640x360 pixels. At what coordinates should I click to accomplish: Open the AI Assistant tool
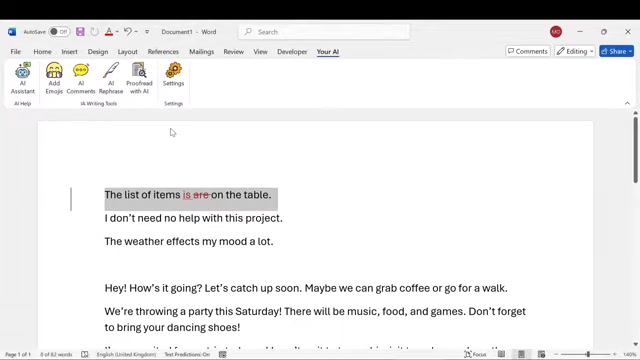pyautogui.click(x=22, y=78)
